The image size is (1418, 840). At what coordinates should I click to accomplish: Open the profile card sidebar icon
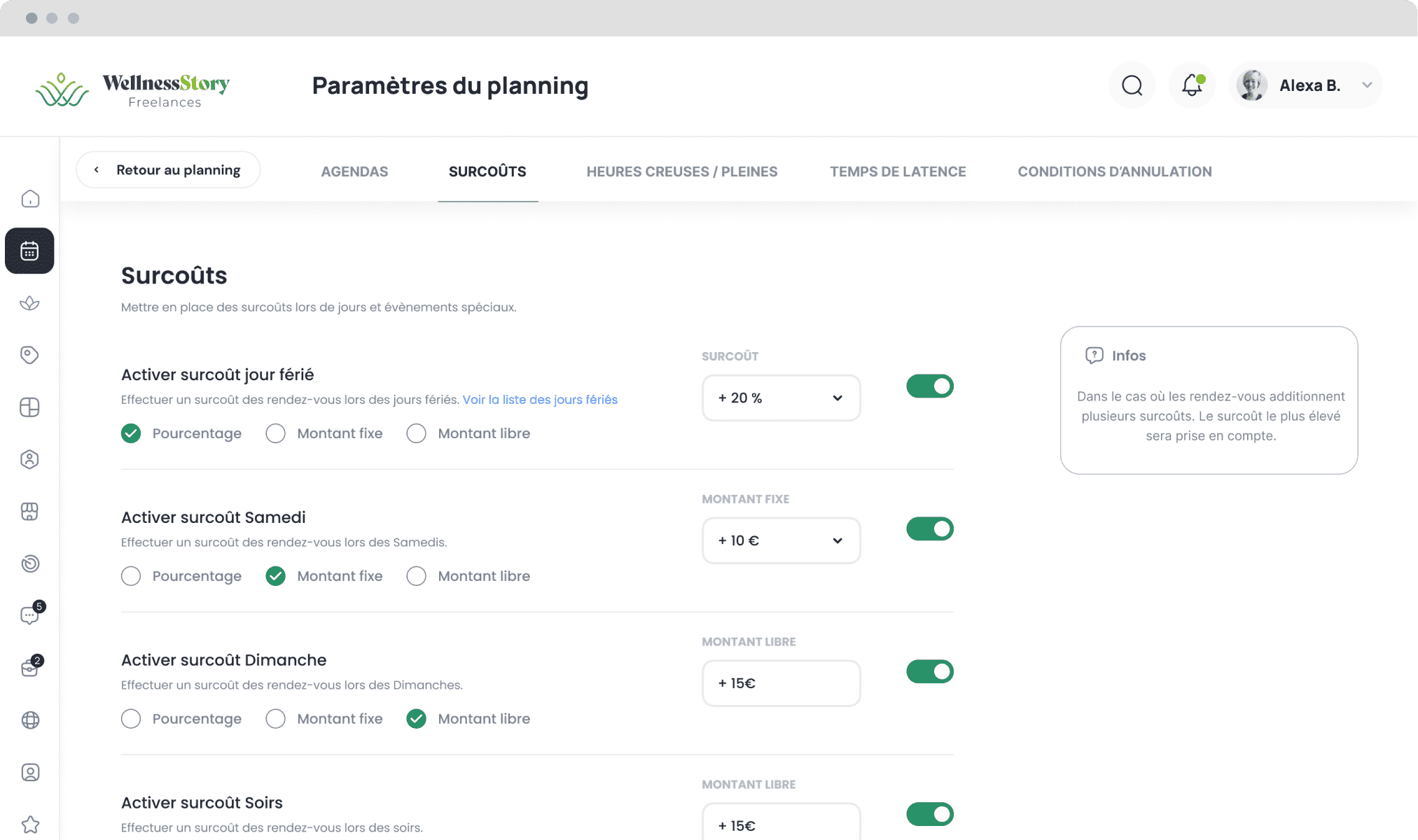point(30,772)
